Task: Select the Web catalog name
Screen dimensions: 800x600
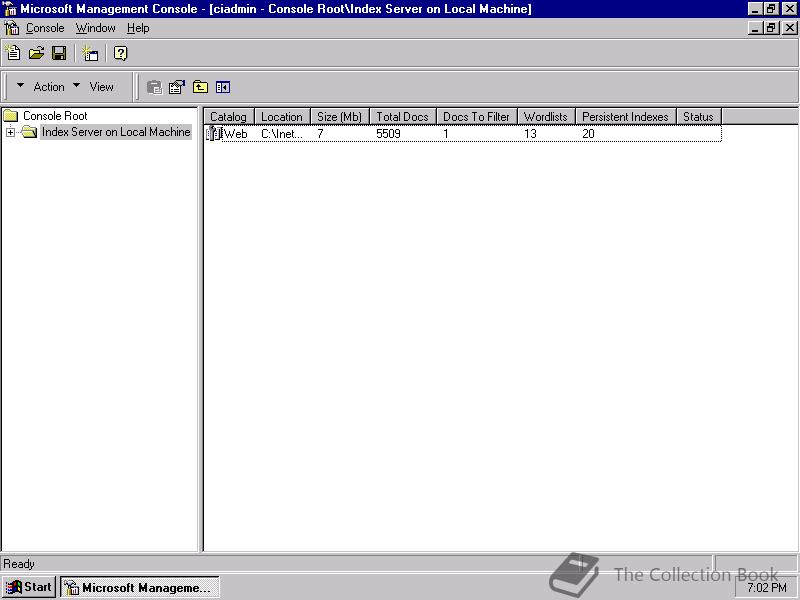Action: 236,134
